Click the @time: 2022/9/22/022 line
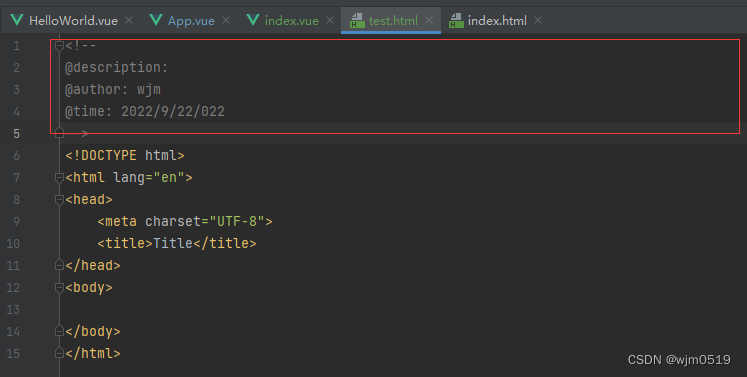Viewport: 747px width, 377px height. click(145, 112)
